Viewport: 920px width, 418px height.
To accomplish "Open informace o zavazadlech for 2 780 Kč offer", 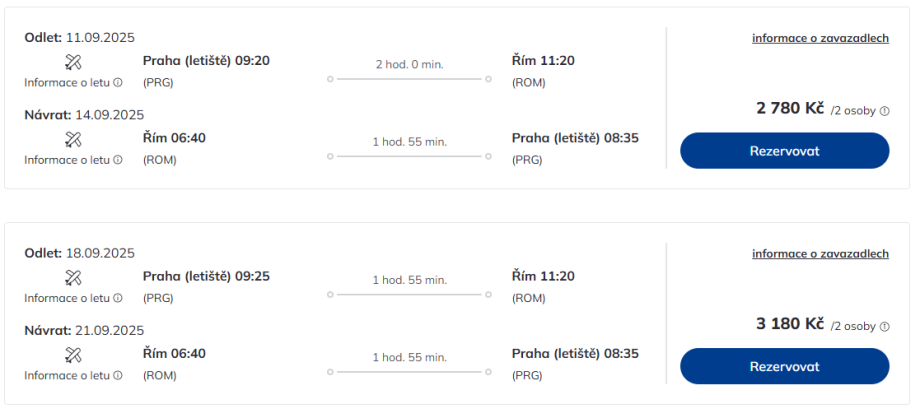I will [820, 38].
